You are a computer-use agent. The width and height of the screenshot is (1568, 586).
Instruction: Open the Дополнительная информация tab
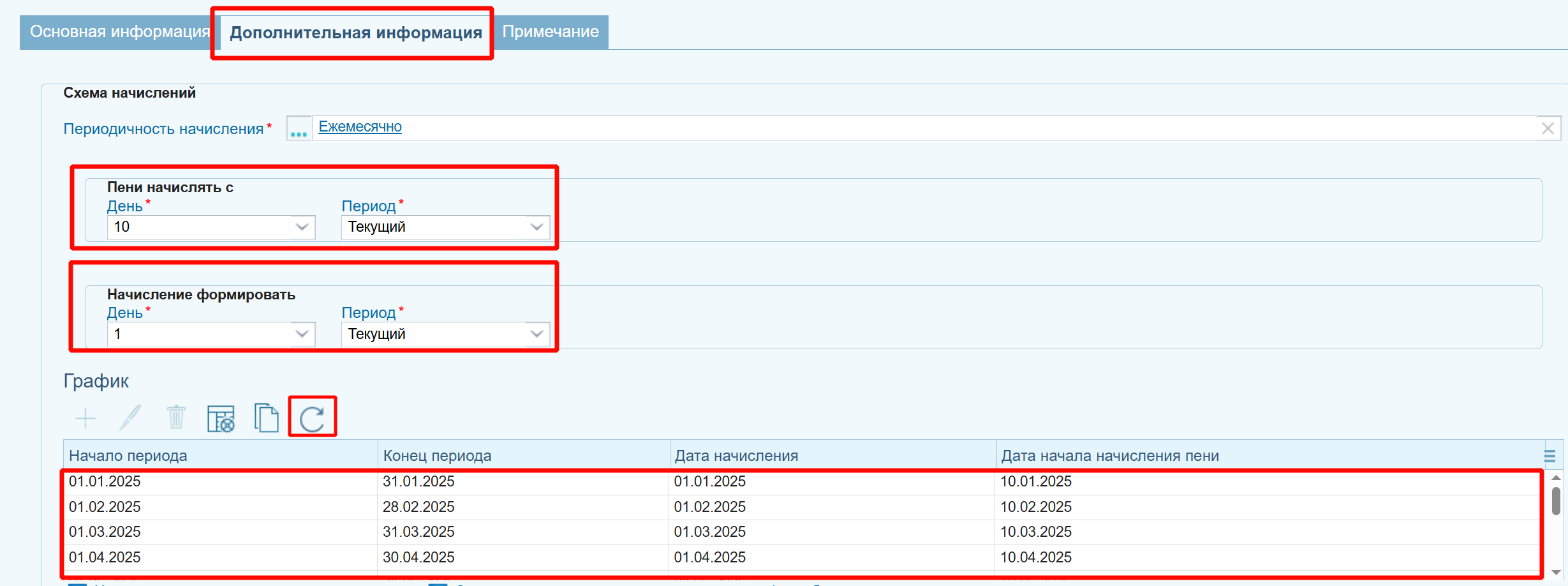pyautogui.click(x=355, y=33)
